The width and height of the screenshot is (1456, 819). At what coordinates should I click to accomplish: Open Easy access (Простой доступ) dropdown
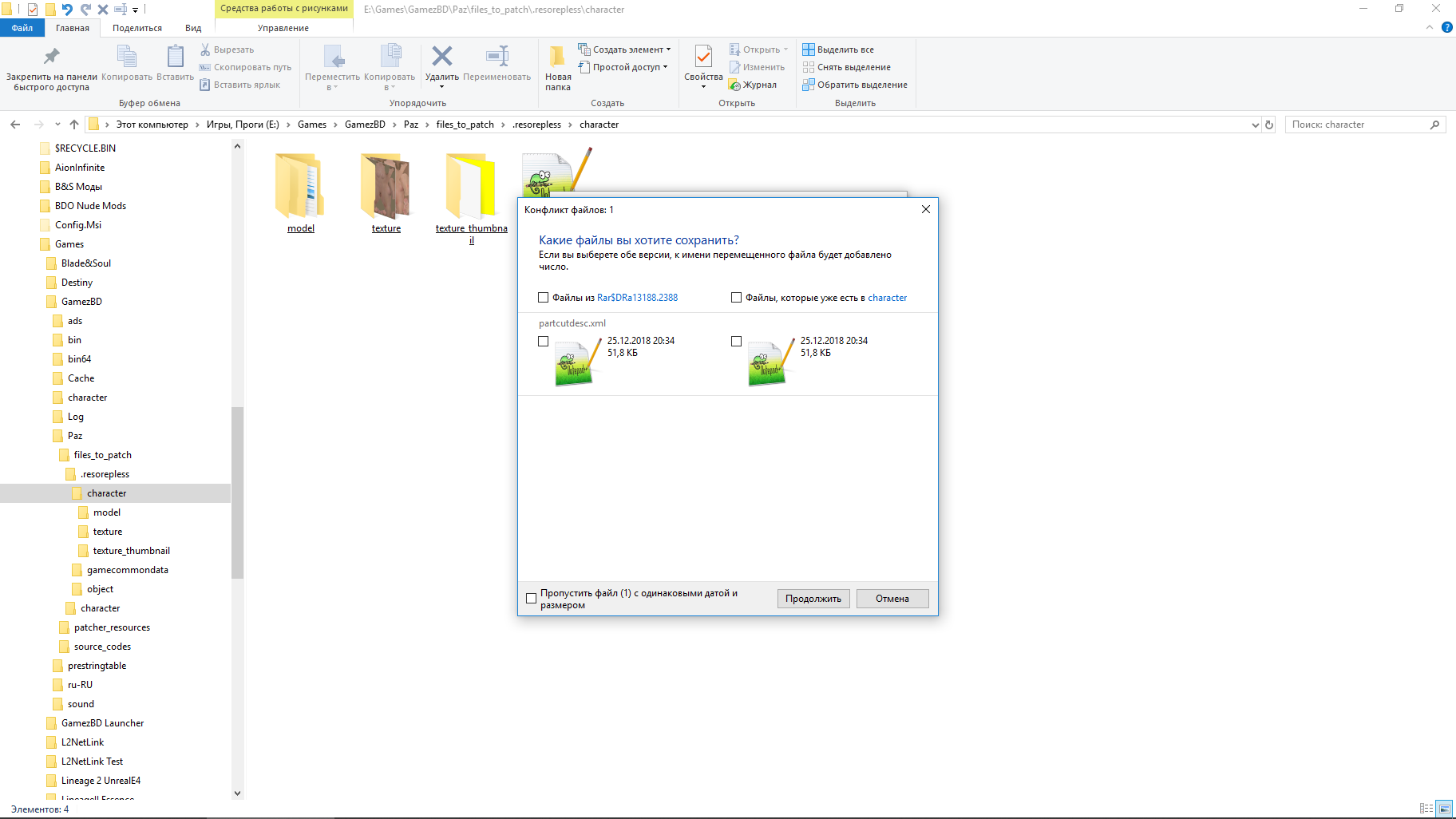[x=665, y=67]
